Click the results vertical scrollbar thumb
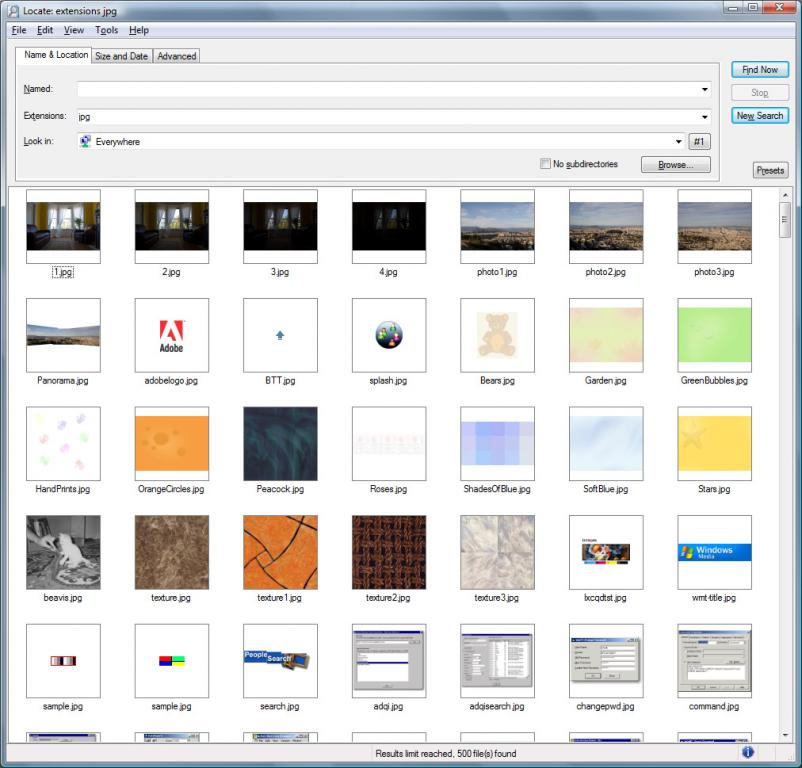802x768 pixels. (785, 218)
